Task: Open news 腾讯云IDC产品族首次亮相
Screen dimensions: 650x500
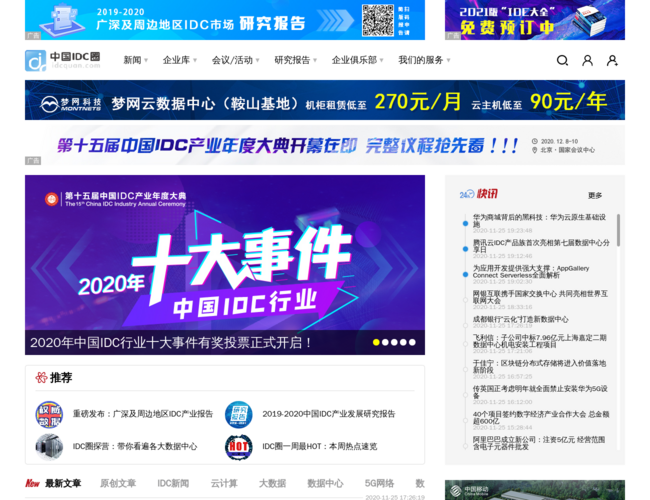Action: point(541,246)
